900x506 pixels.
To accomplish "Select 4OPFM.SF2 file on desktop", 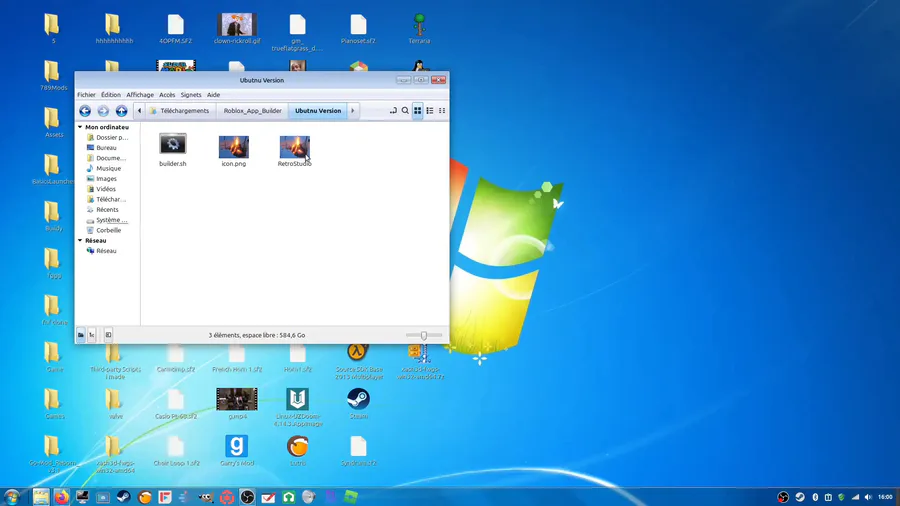I will click(x=176, y=29).
